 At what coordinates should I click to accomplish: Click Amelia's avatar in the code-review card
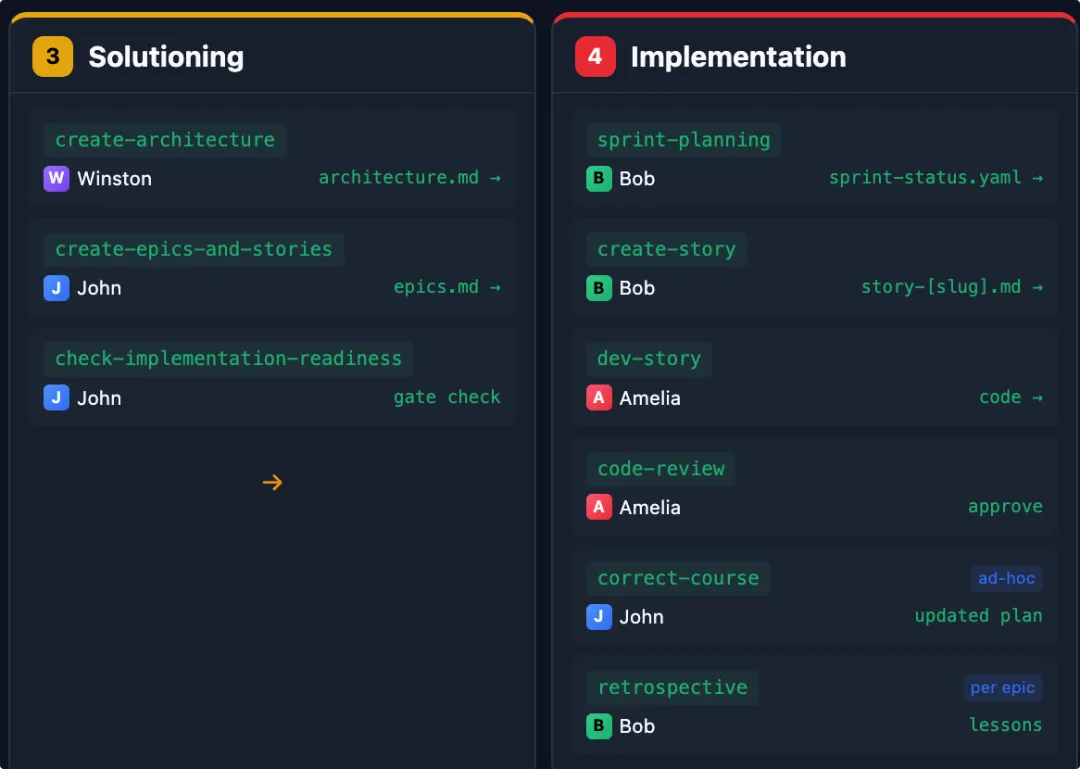598,507
